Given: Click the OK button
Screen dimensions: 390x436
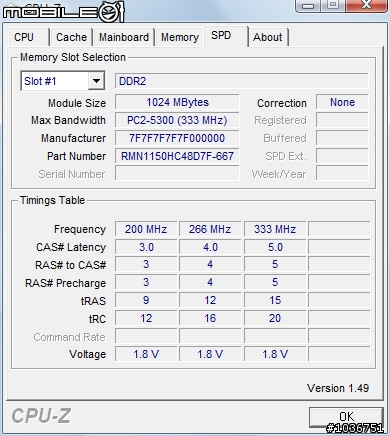Looking at the screenshot, I should point(346,417).
